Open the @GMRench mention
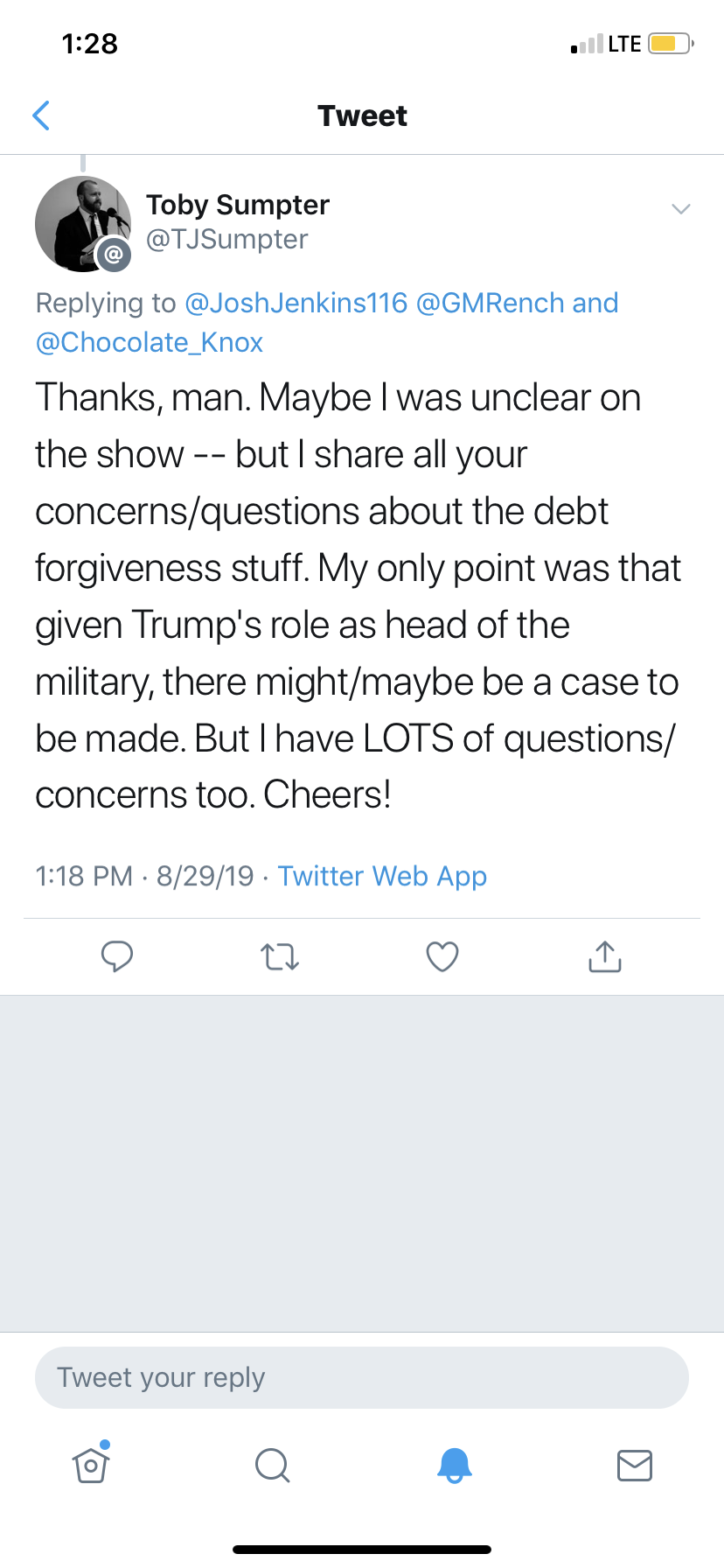 pos(490,303)
